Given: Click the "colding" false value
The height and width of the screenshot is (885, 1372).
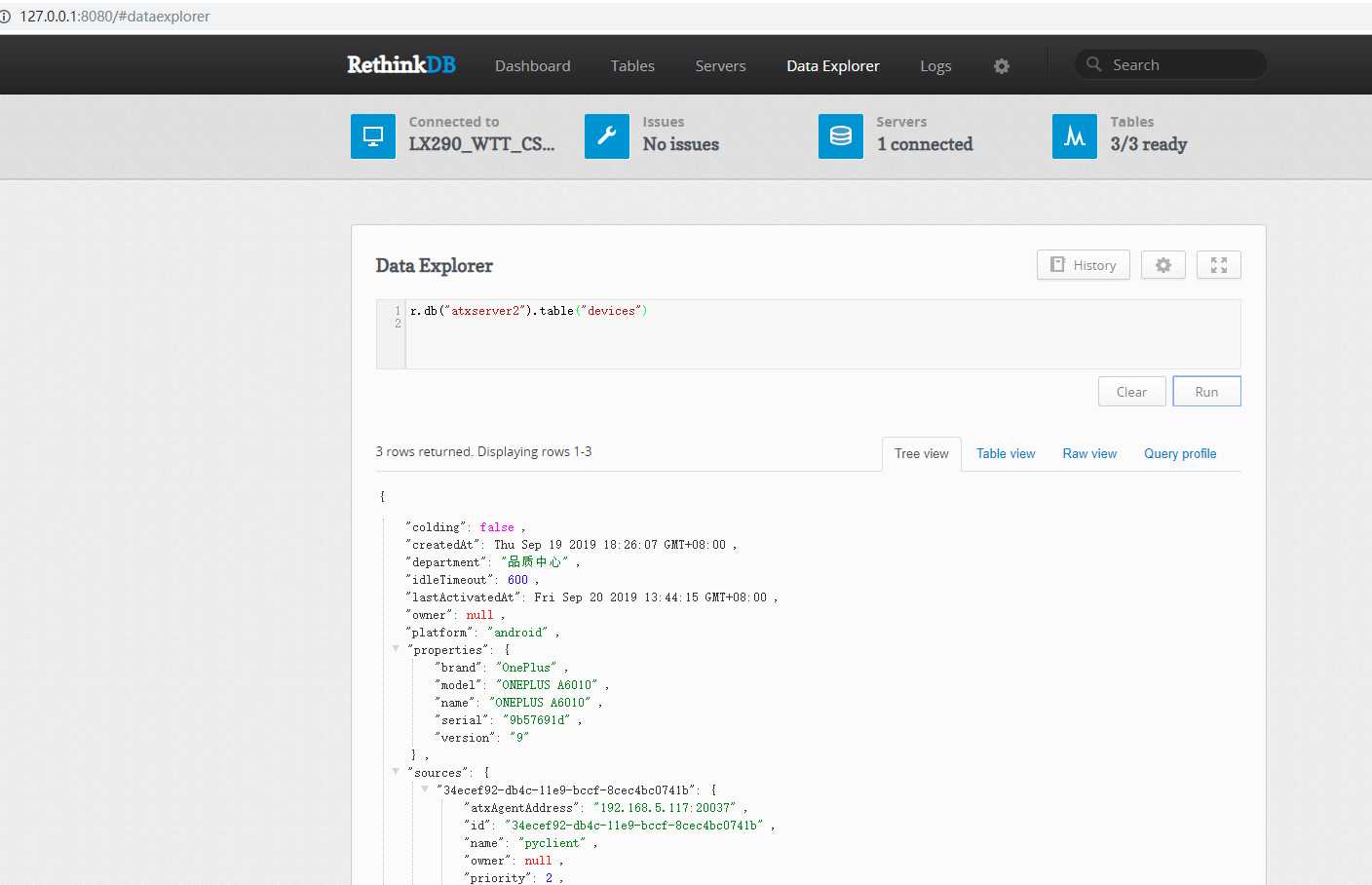Looking at the screenshot, I should [x=497, y=527].
